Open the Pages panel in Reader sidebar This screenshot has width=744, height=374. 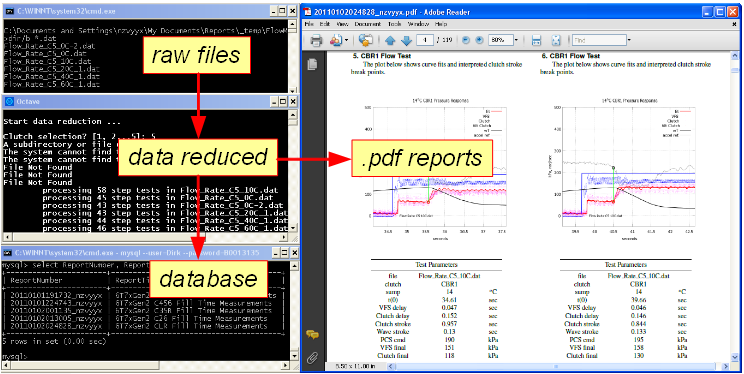[312, 64]
